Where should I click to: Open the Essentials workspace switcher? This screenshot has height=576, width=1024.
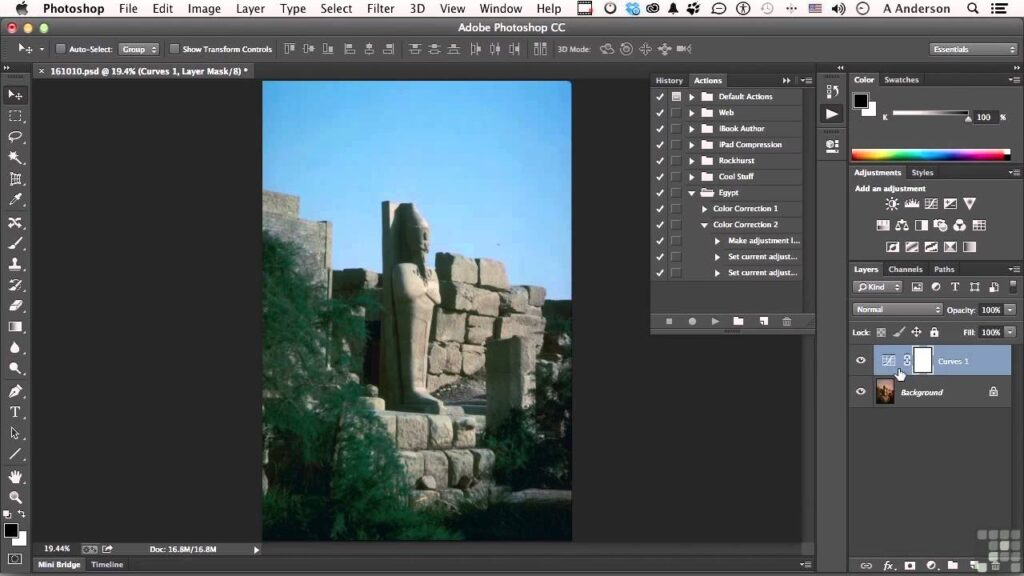(973, 49)
